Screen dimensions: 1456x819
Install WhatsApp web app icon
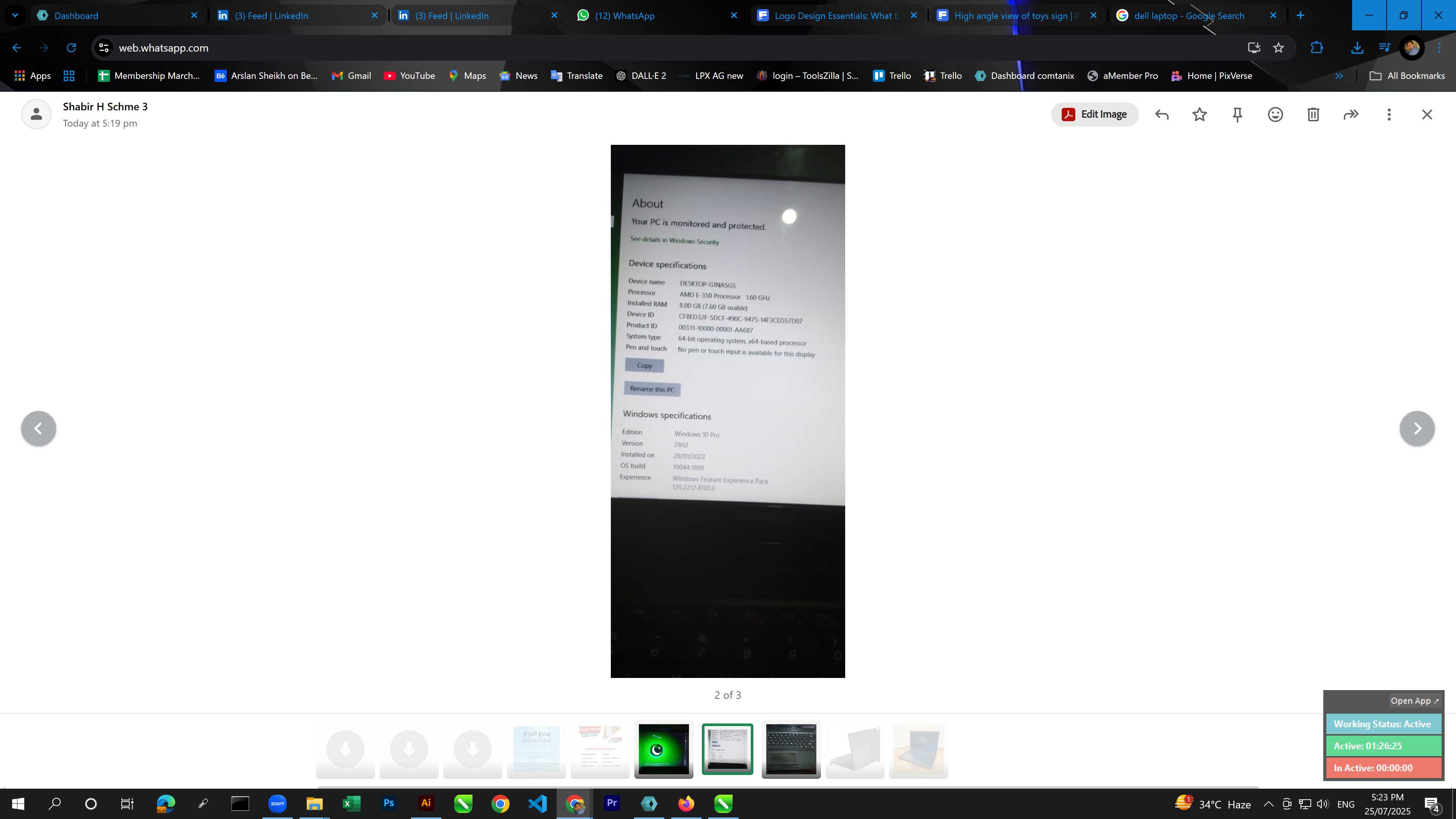1254,48
